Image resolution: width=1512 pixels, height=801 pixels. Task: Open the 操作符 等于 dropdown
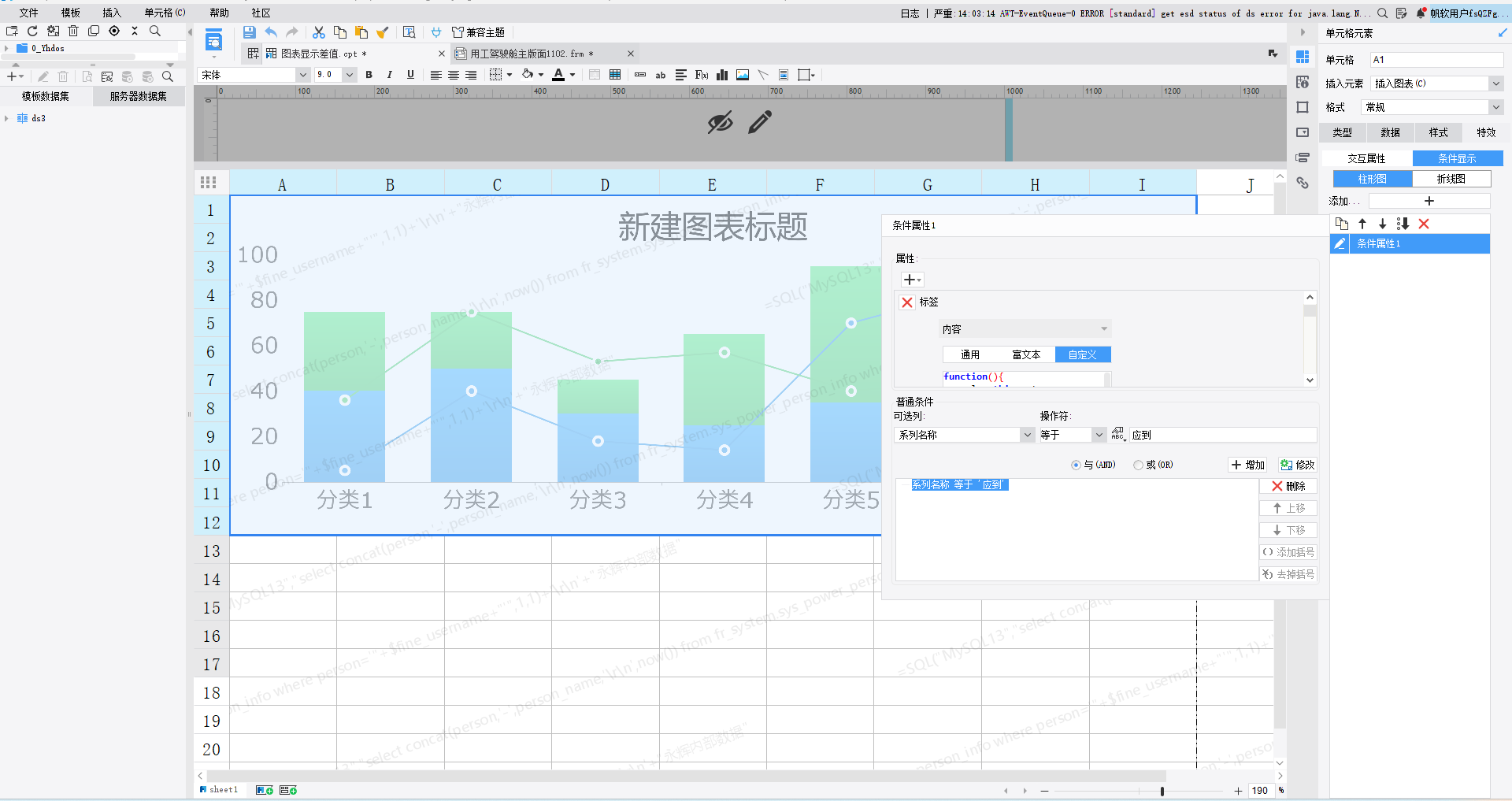pyautogui.click(x=1099, y=435)
